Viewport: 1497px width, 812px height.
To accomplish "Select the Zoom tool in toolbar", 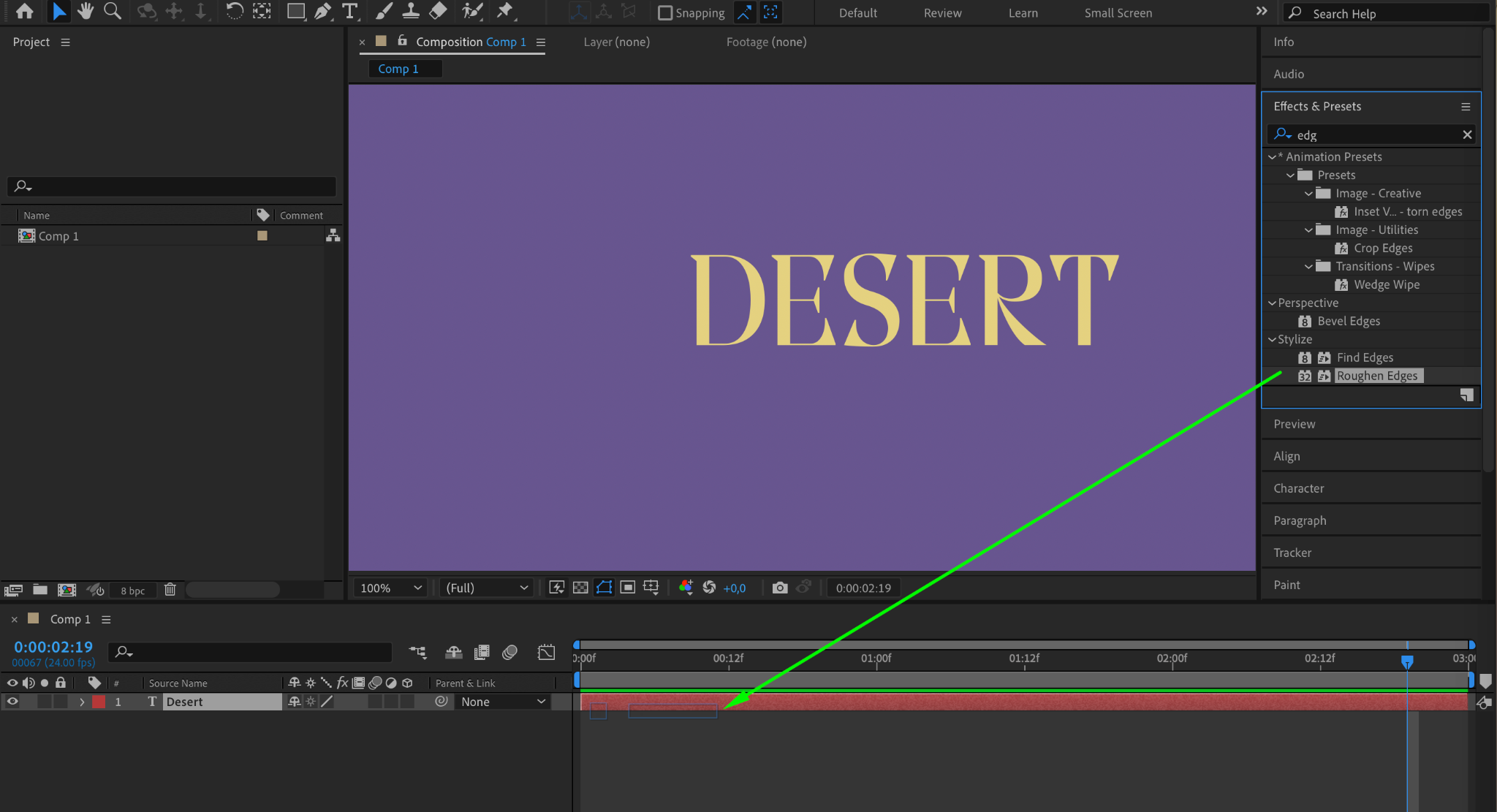I will pos(112,11).
